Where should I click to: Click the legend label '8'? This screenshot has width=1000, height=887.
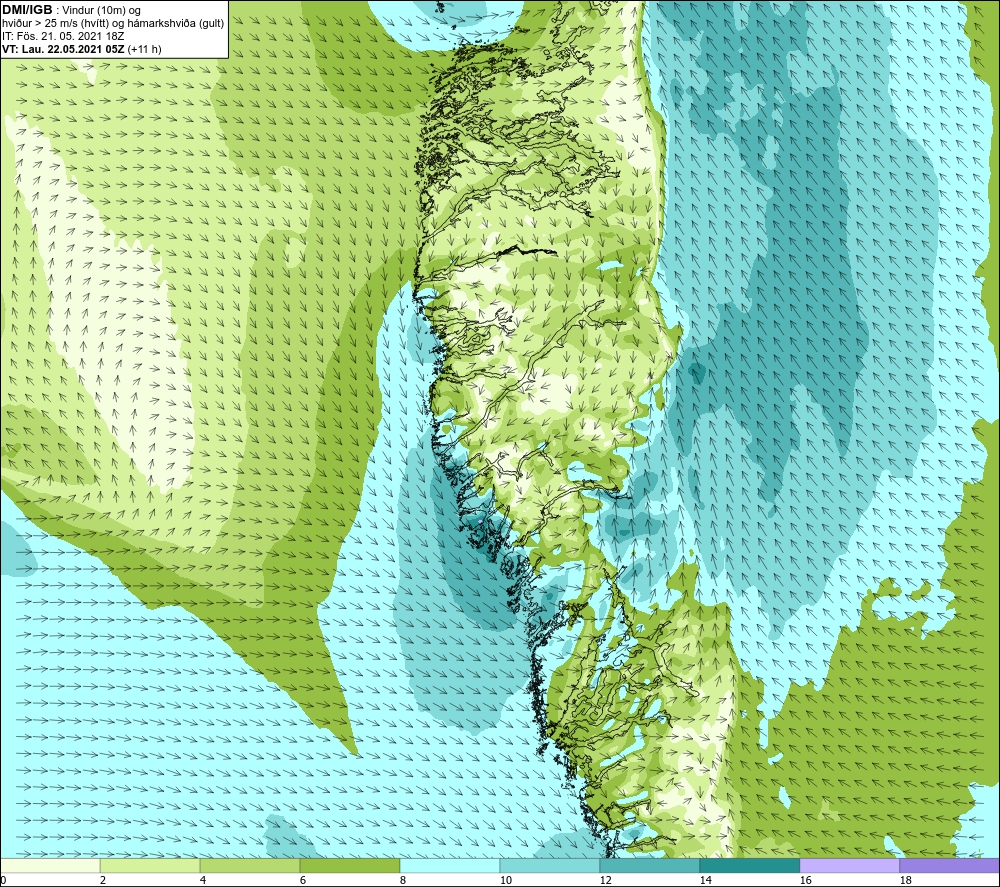coord(402,881)
